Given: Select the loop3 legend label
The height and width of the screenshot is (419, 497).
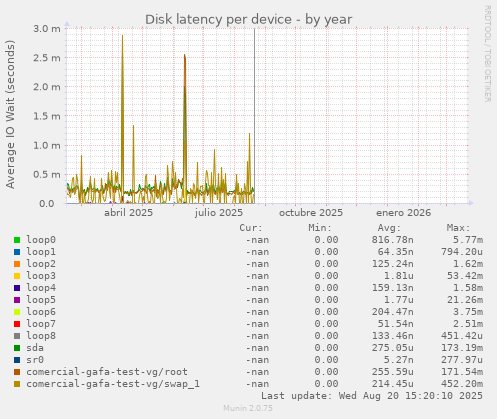Looking at the screenshot, I should pos(41,276).
